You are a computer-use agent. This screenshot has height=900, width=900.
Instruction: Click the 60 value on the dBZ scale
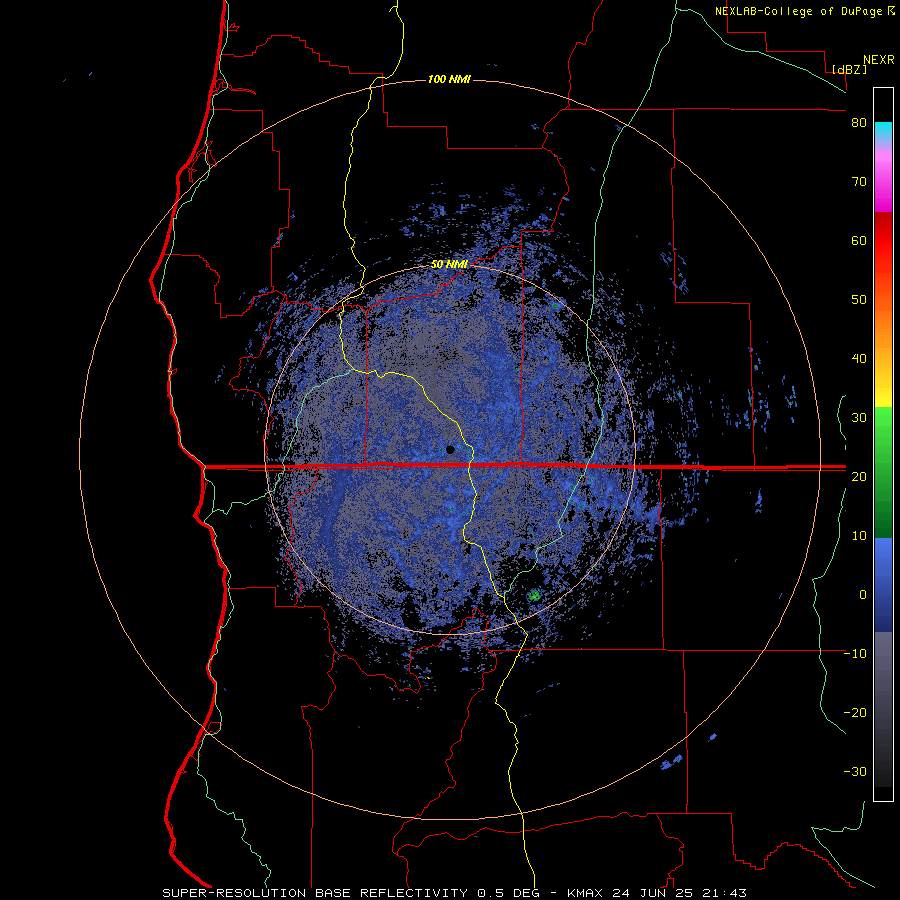click(x=859, y=240)
